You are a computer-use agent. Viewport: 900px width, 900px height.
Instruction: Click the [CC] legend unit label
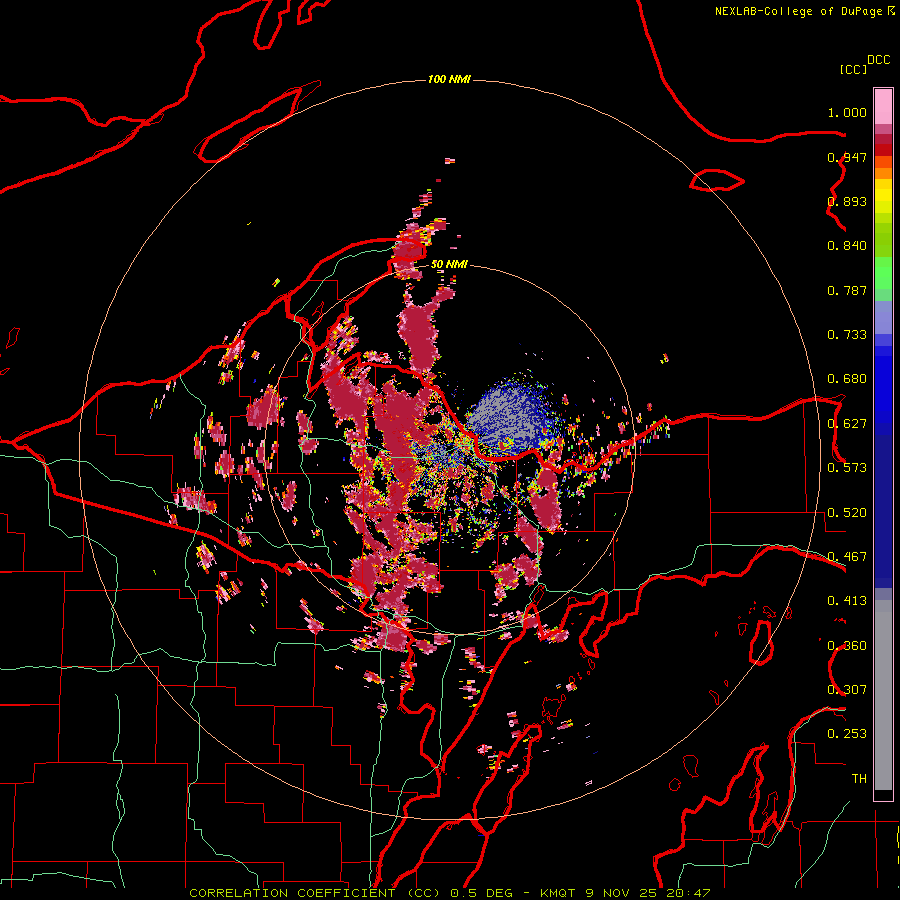click(853, 69)
